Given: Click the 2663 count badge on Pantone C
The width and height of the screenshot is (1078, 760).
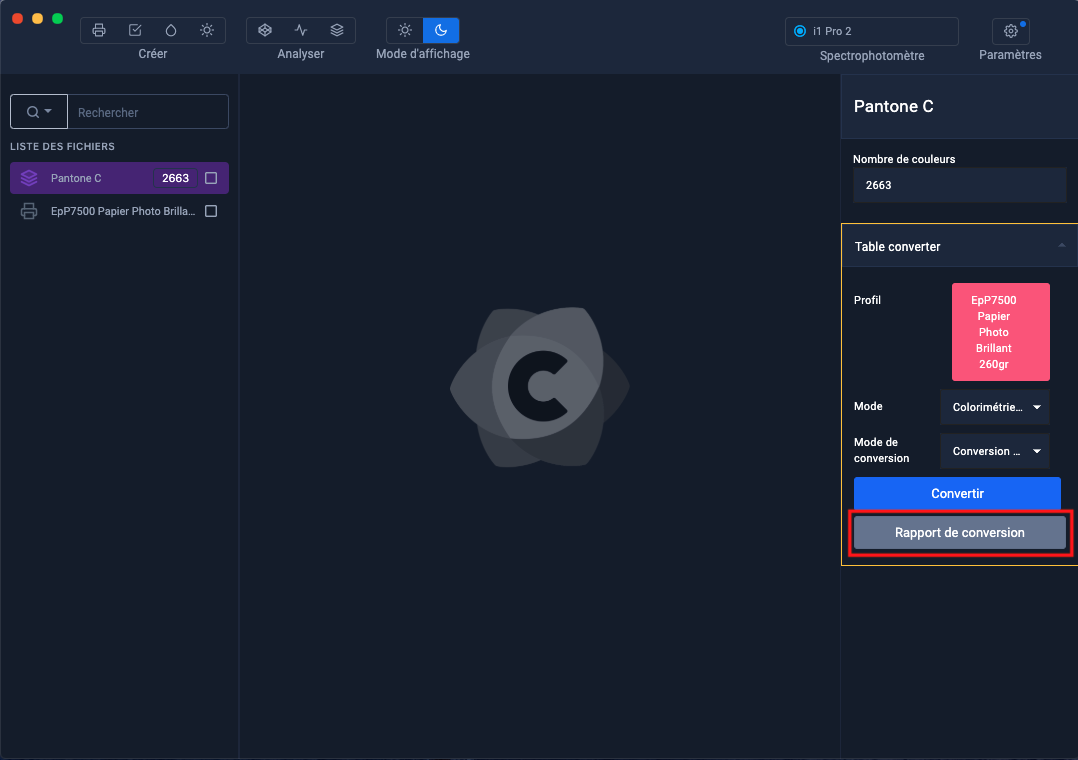Looking at the screenshot, I should (175, 178).
